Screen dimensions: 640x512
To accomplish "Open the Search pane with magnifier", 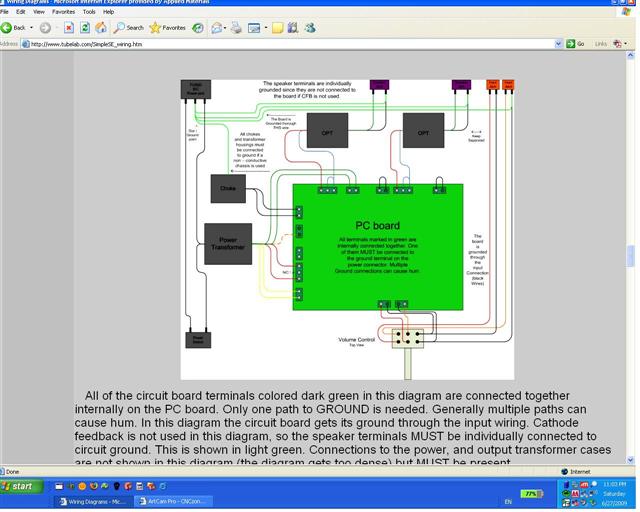I will click(x=129, y=28).
